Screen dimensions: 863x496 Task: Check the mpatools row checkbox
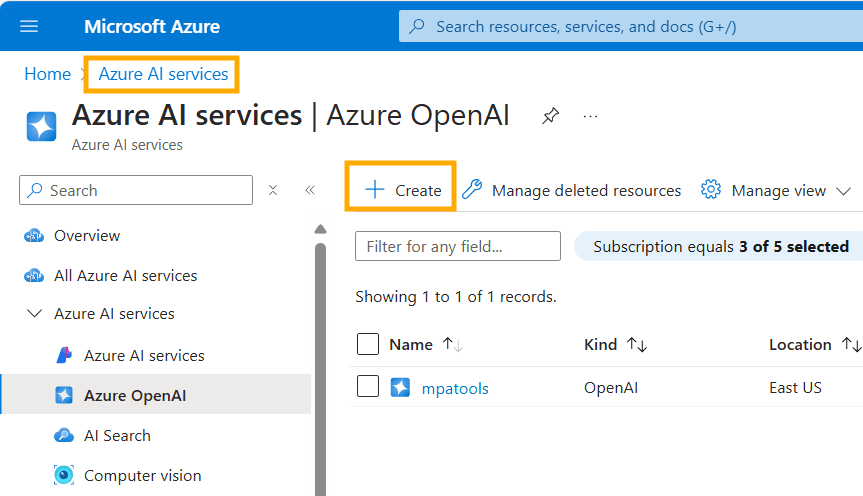coord(368,386)
